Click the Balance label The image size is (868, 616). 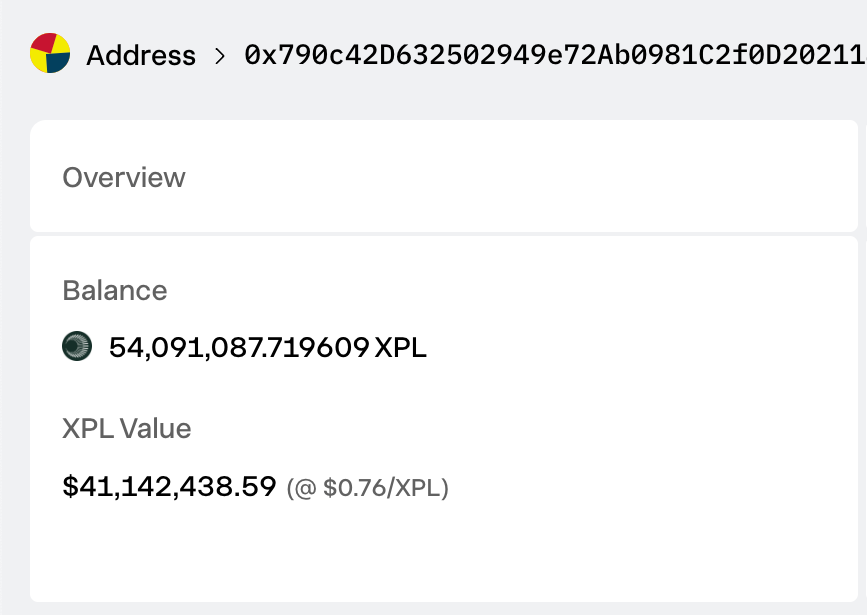pos(115,291)
